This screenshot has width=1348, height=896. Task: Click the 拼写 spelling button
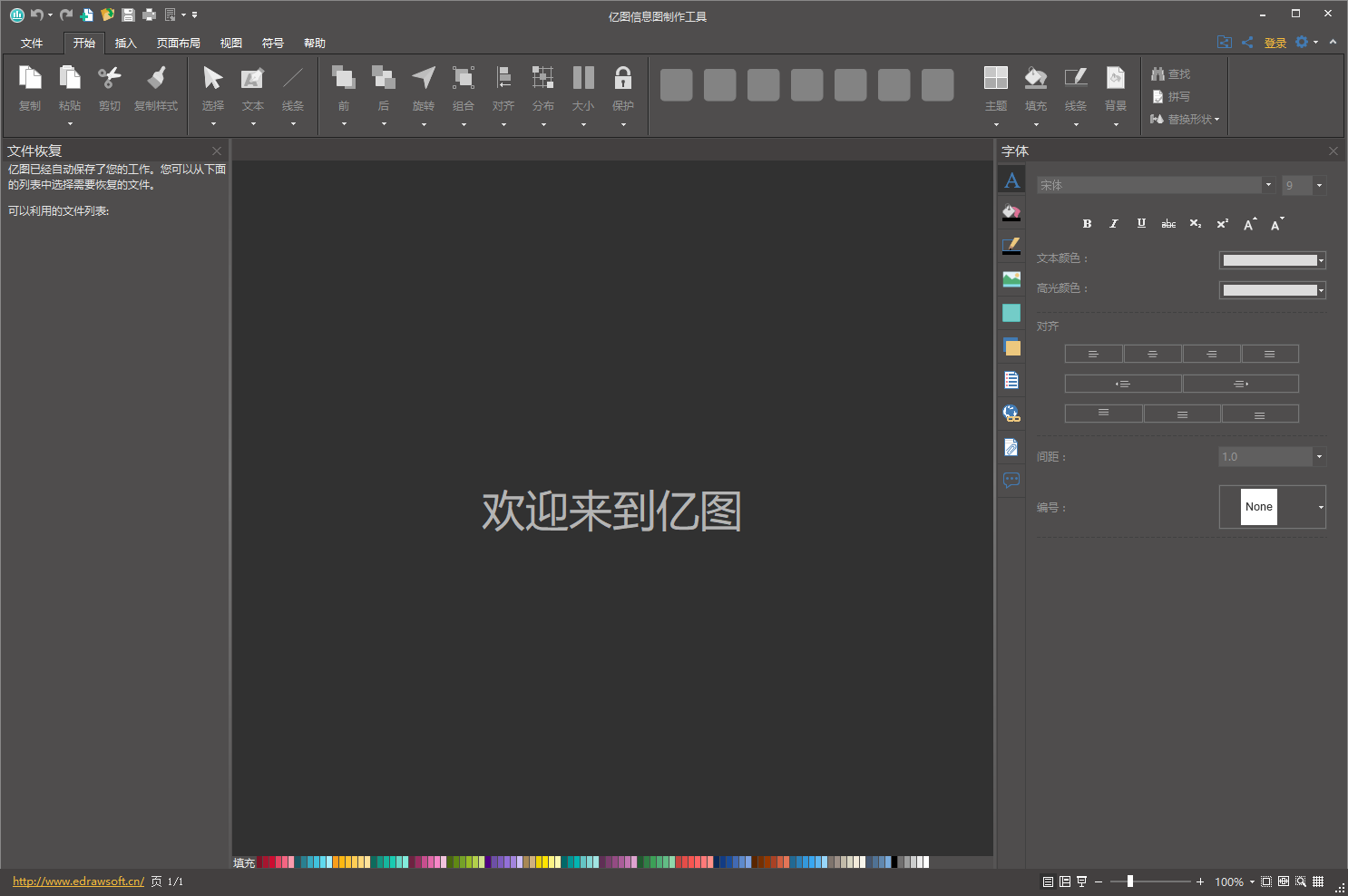click(1170, 96)
